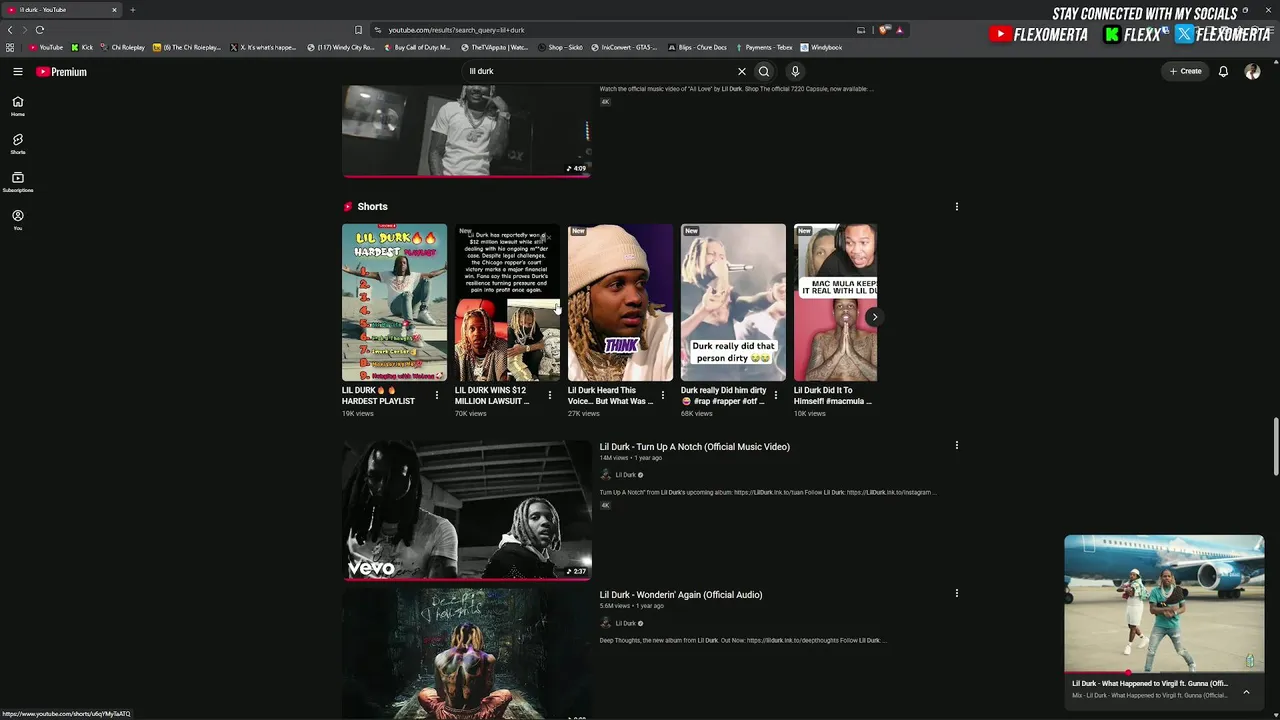1280x720 pixels.
Task: Open the browser apps grid icon
Action: 10,47
